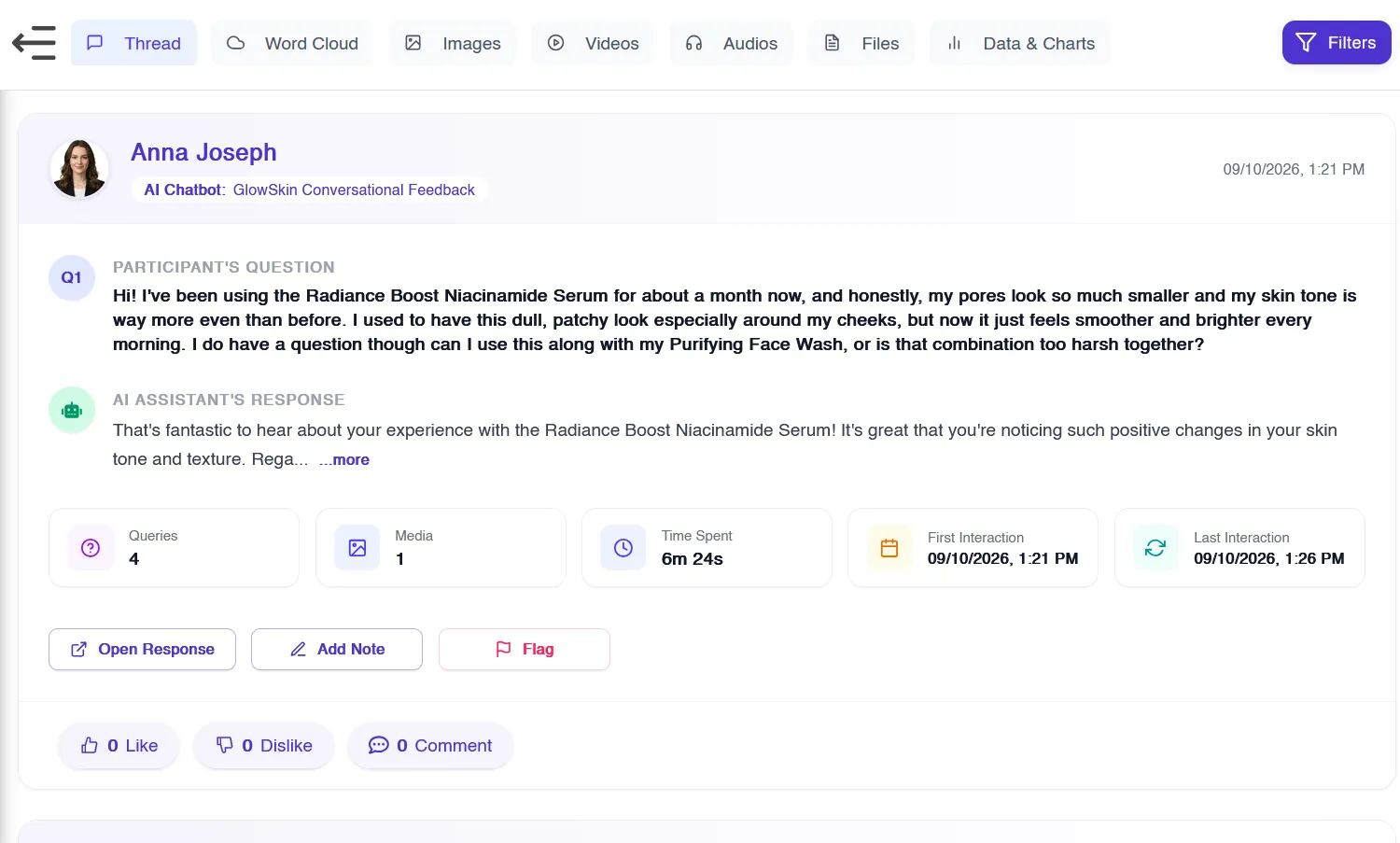Like this response
This screenshot has height=843, width=1400.
coord(119,745)
